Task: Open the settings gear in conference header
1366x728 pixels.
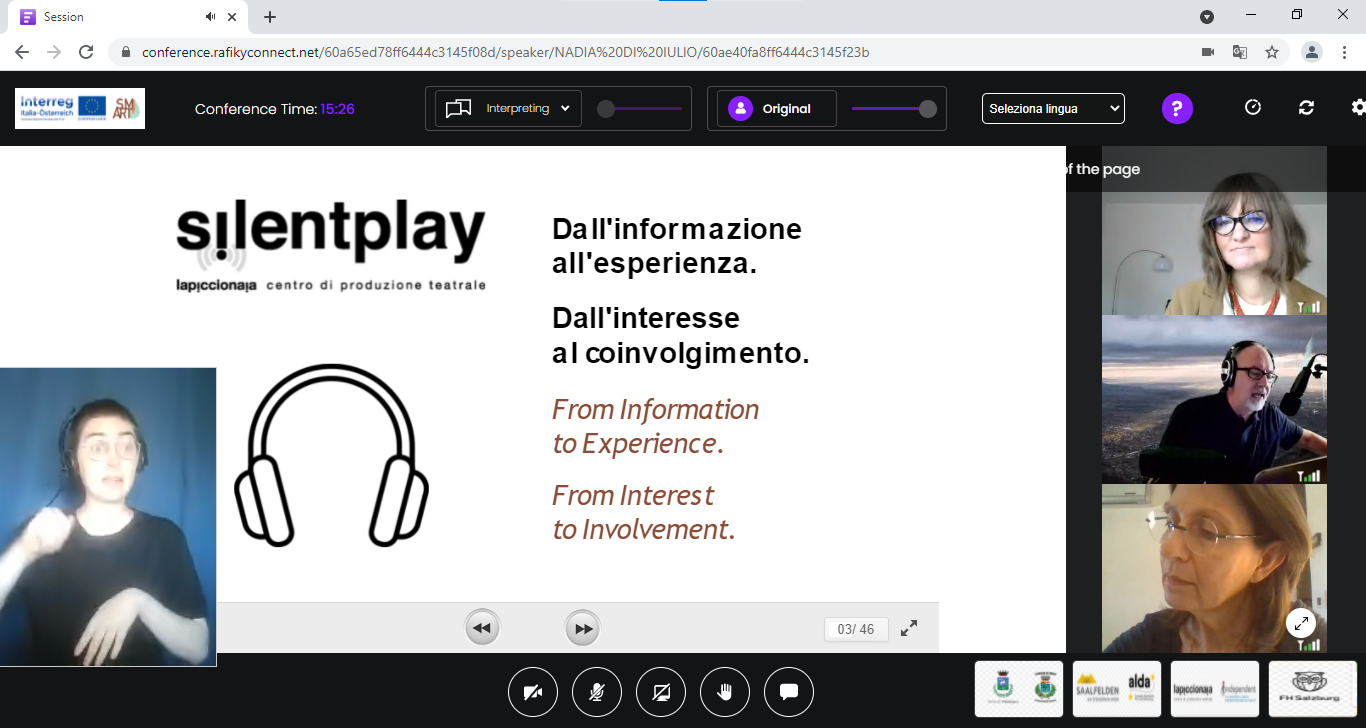Action: pyautogui.click(x=1358, y=108)
